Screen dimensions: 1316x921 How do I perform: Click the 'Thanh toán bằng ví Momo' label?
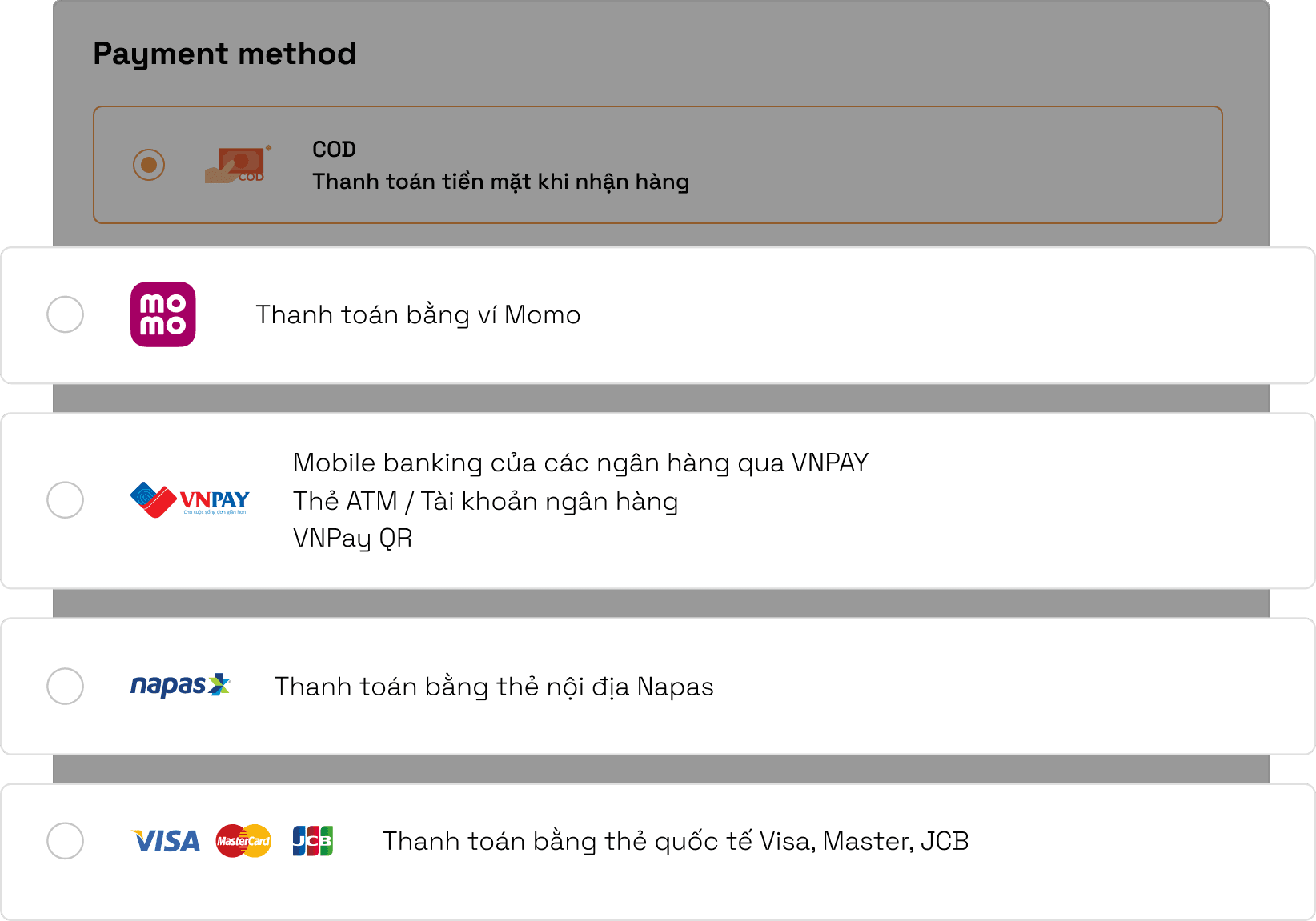click(418, 315)
